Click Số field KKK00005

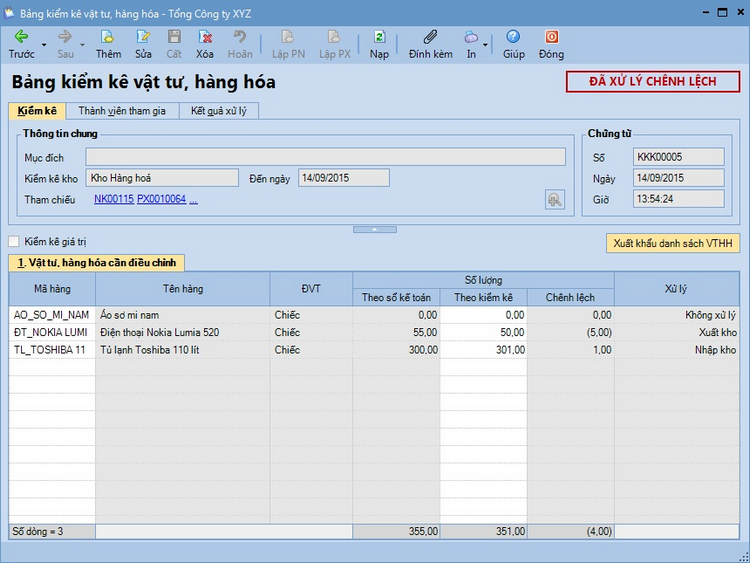tap(678, 157)
